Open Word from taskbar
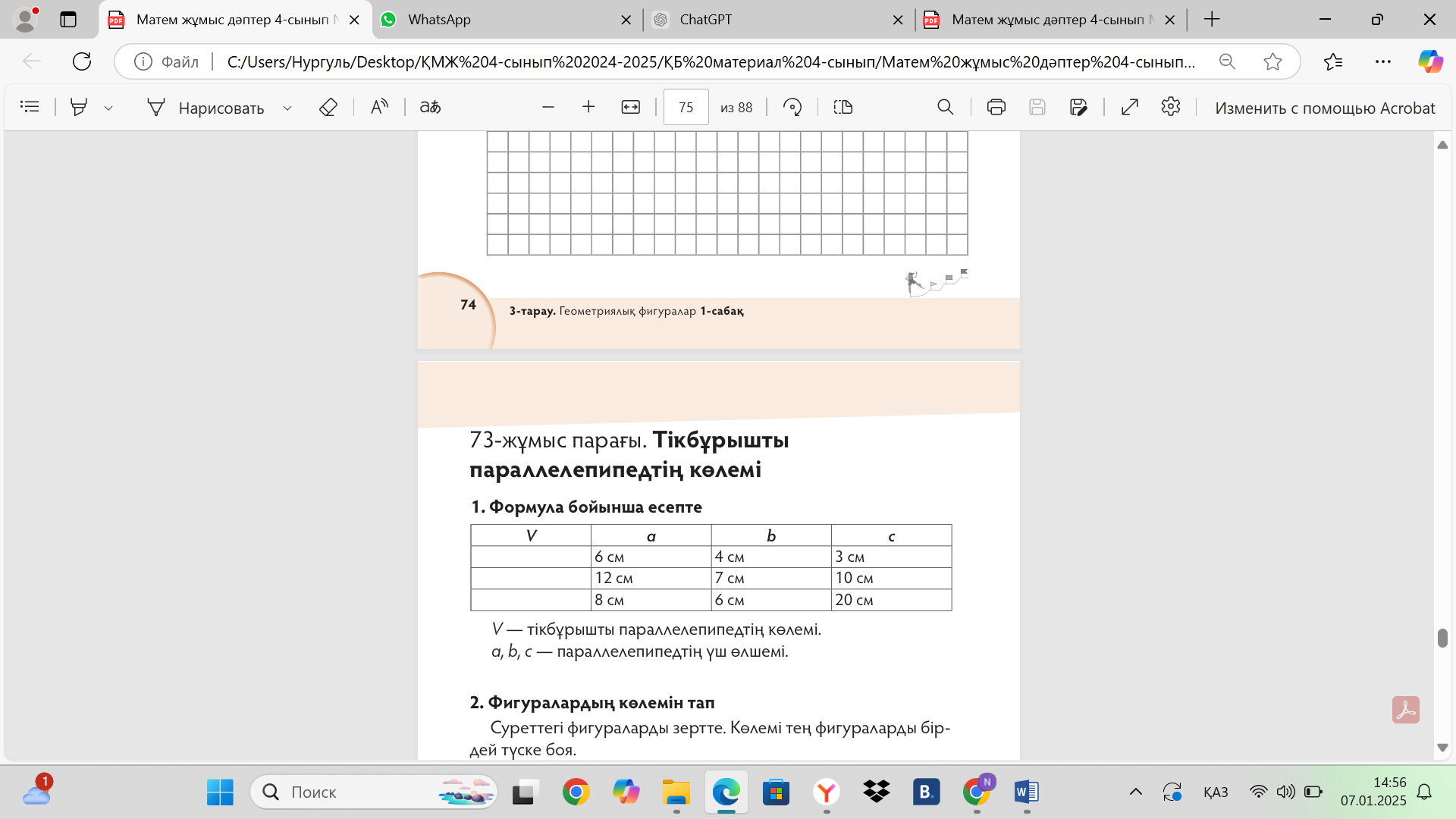 pos(1026,792)
